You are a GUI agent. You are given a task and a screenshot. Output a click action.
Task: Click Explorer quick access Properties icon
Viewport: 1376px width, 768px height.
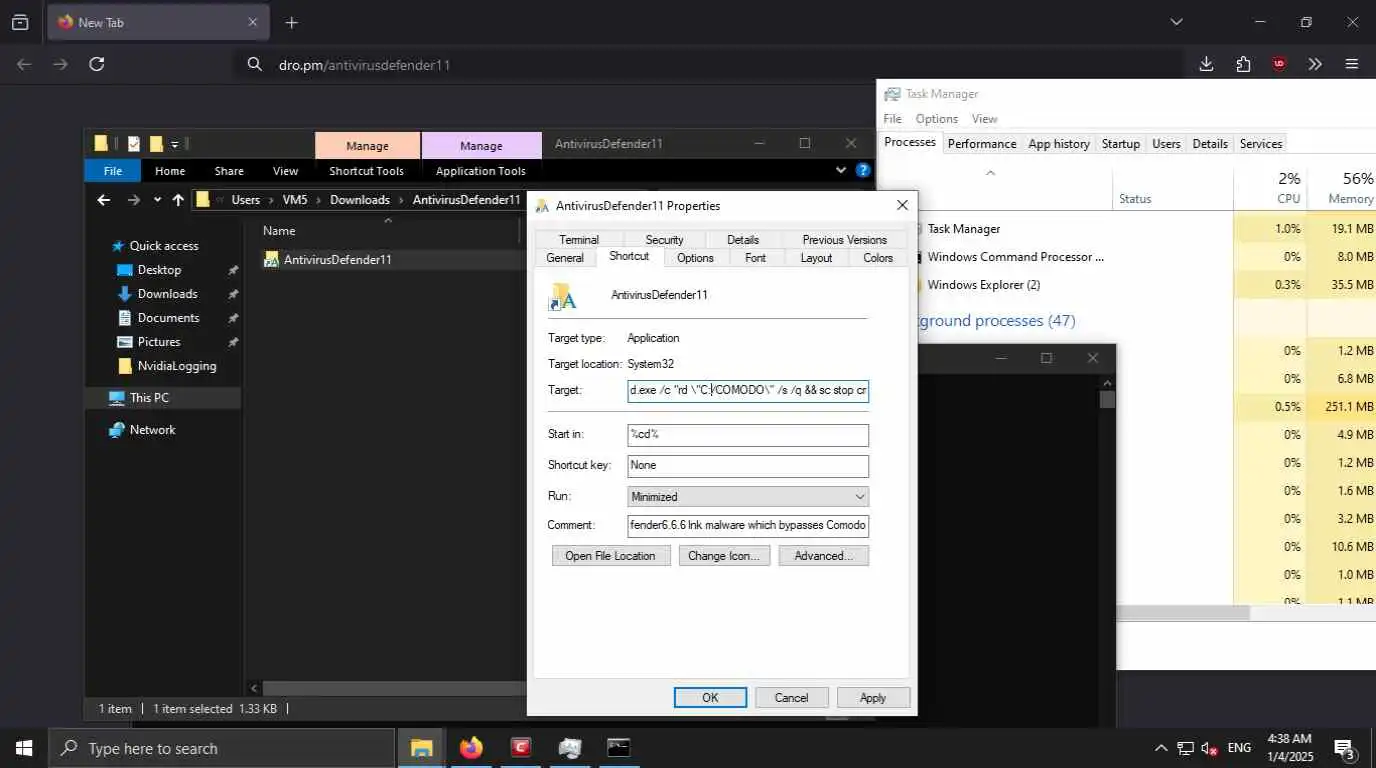pyautogui.click(x=134, y=144)
